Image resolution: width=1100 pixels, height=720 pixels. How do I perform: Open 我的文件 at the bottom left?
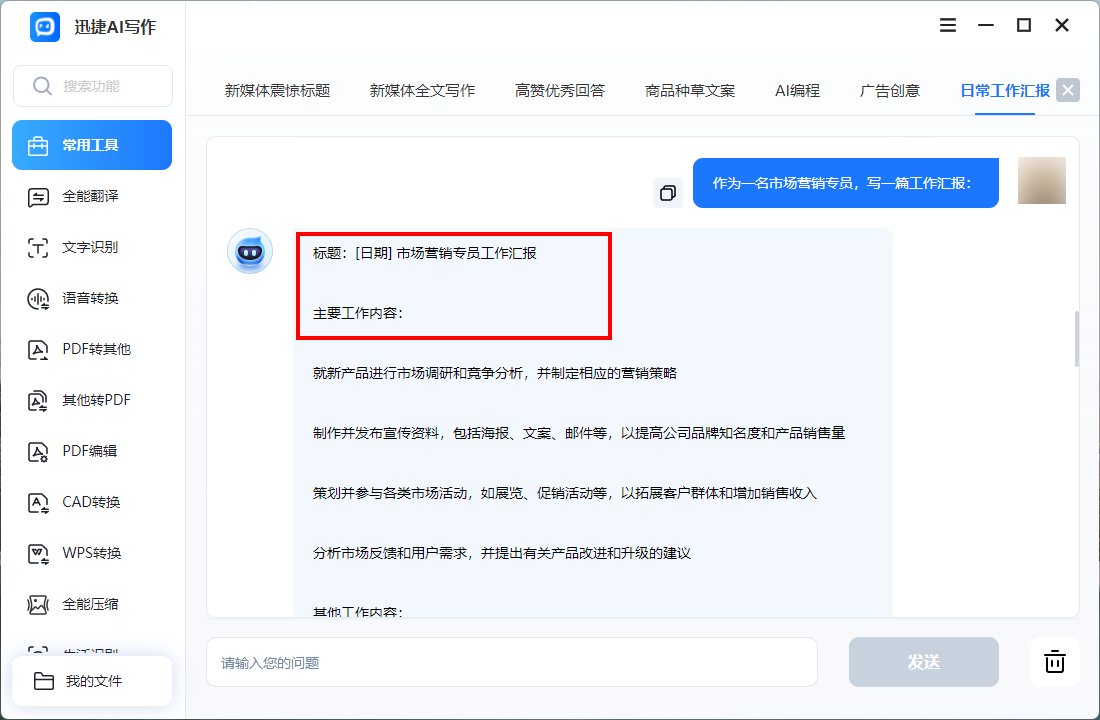tap(91, 680)
